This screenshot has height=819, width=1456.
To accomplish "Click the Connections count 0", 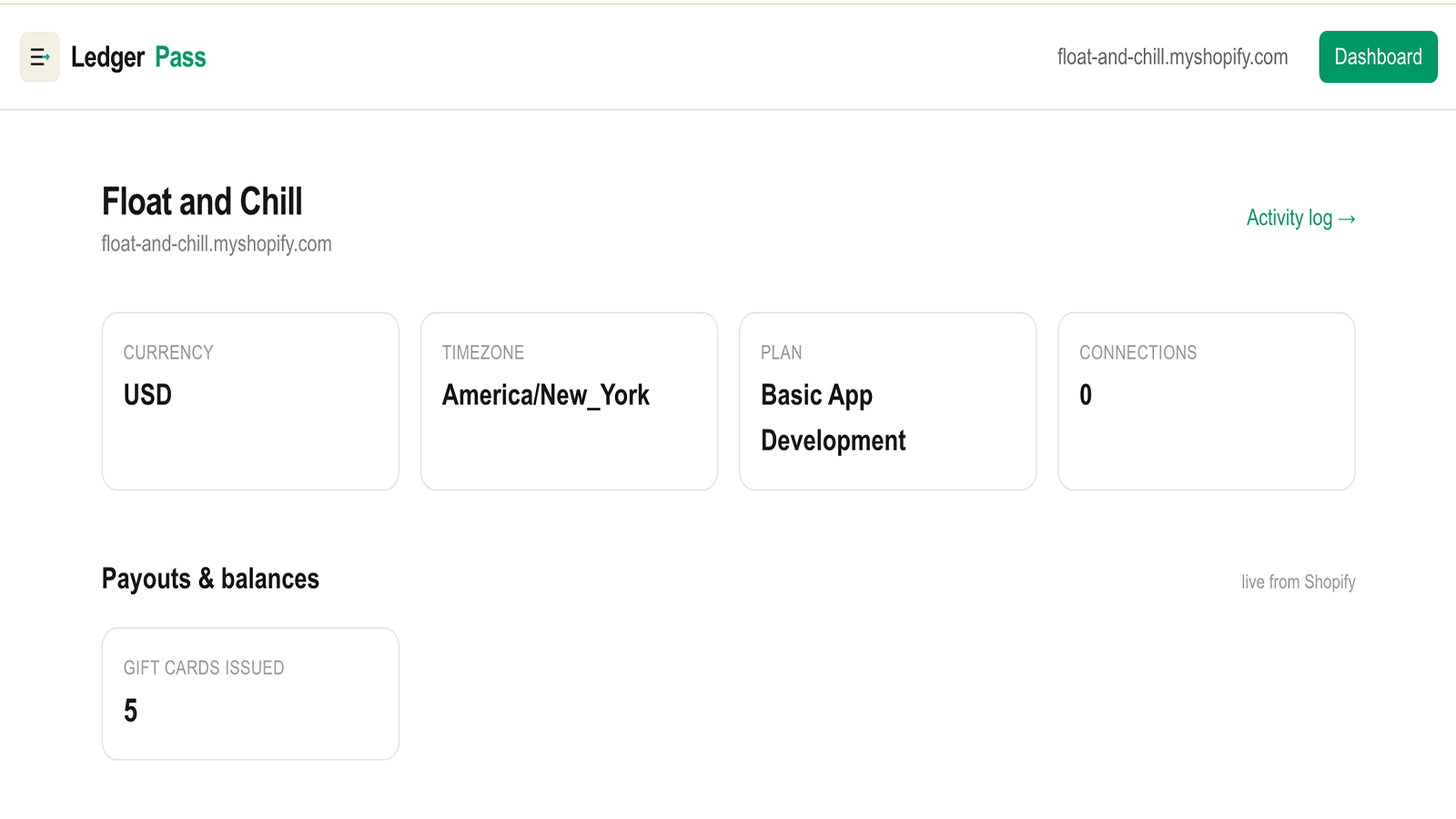I will [1086, 395].
